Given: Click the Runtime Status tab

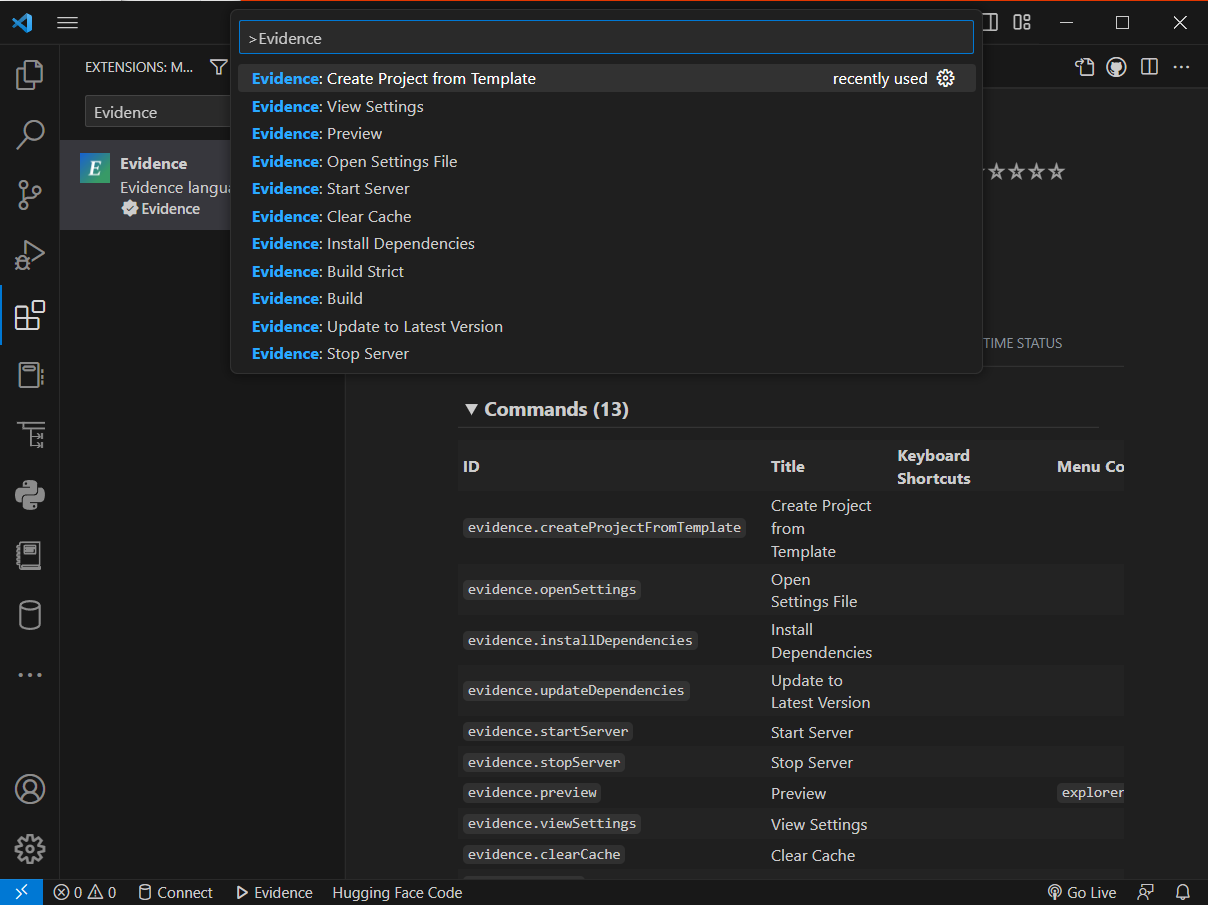Looking at the screenshot, I should click(1022, 343).
